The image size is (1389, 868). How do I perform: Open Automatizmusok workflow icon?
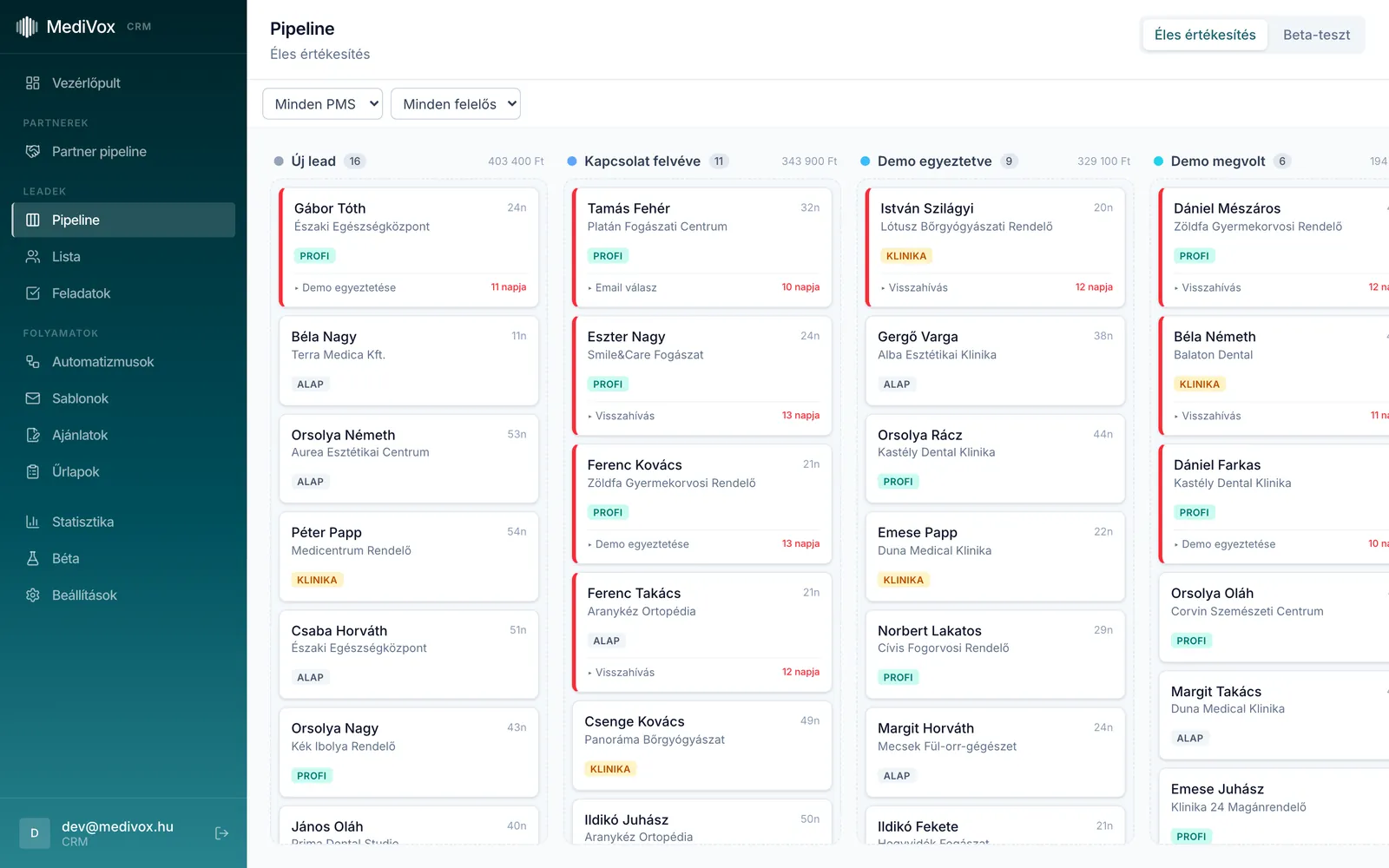pyautogui.click(x=33, y=362)
